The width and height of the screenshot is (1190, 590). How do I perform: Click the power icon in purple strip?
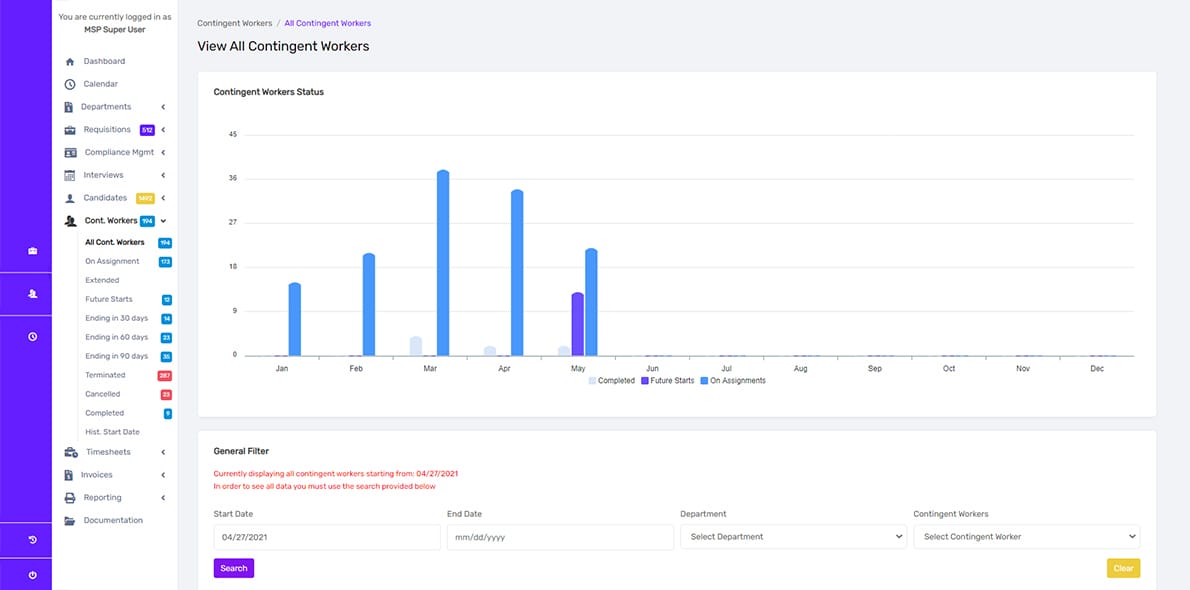click(x=33, y=575)
